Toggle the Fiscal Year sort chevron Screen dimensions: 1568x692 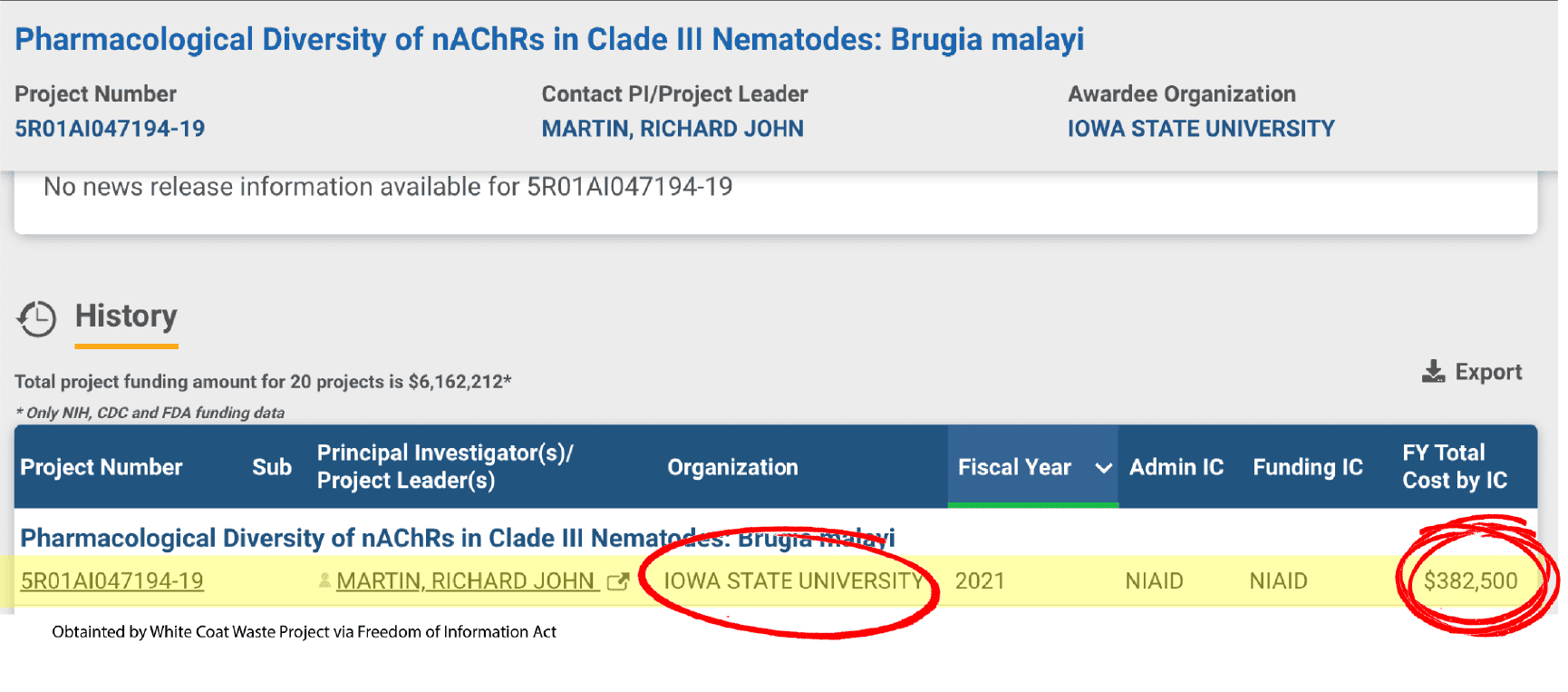(x=1103, y=468)
